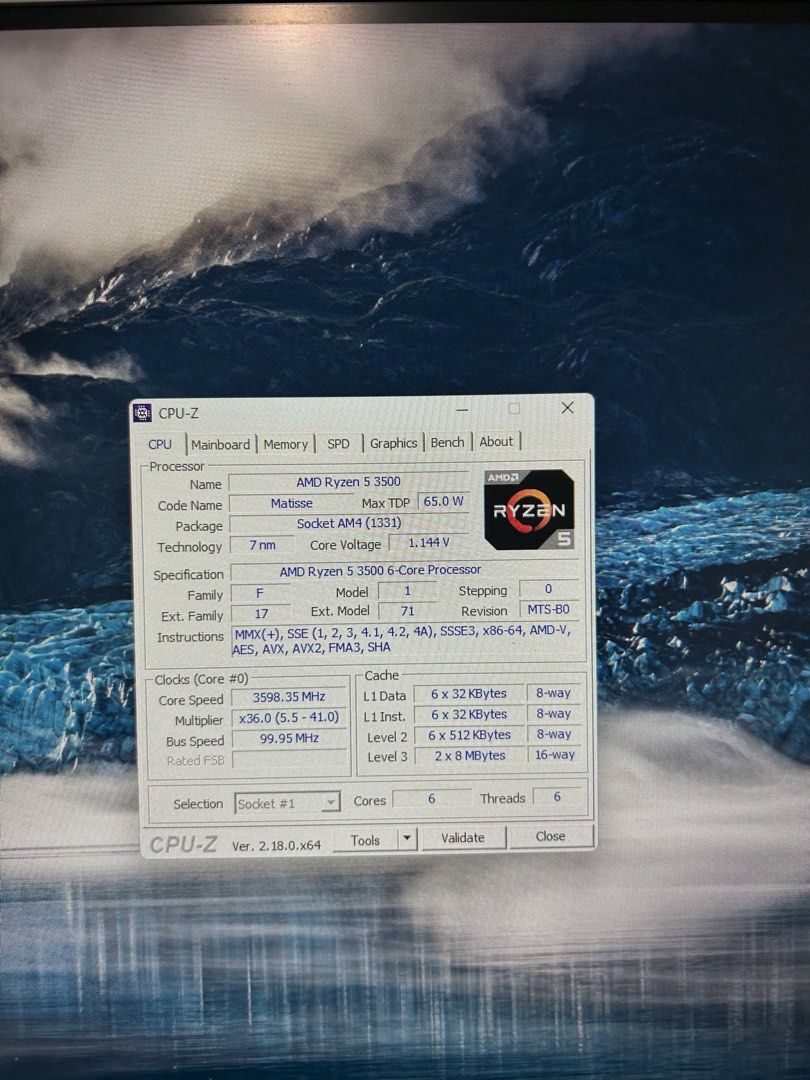Click the Cores count value 6
The width and height of the screenshot is (810, 1080).
[431, 798]
